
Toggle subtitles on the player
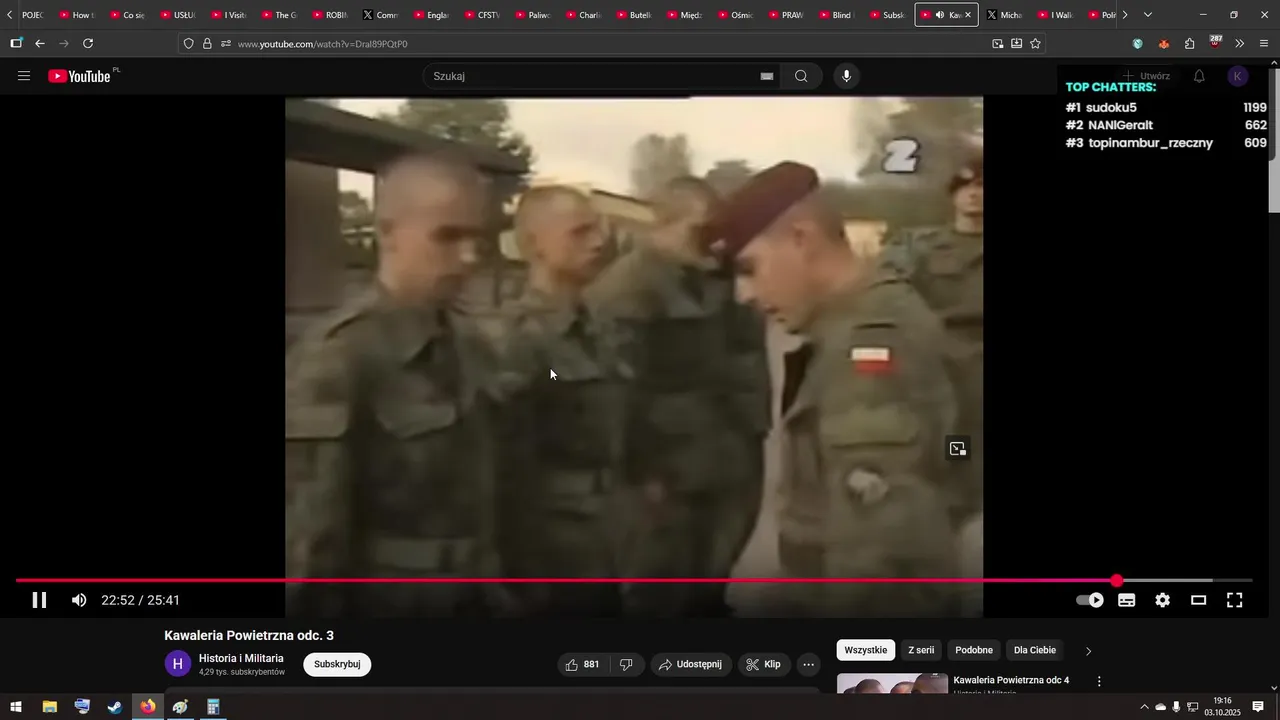tap(1126, 600)
